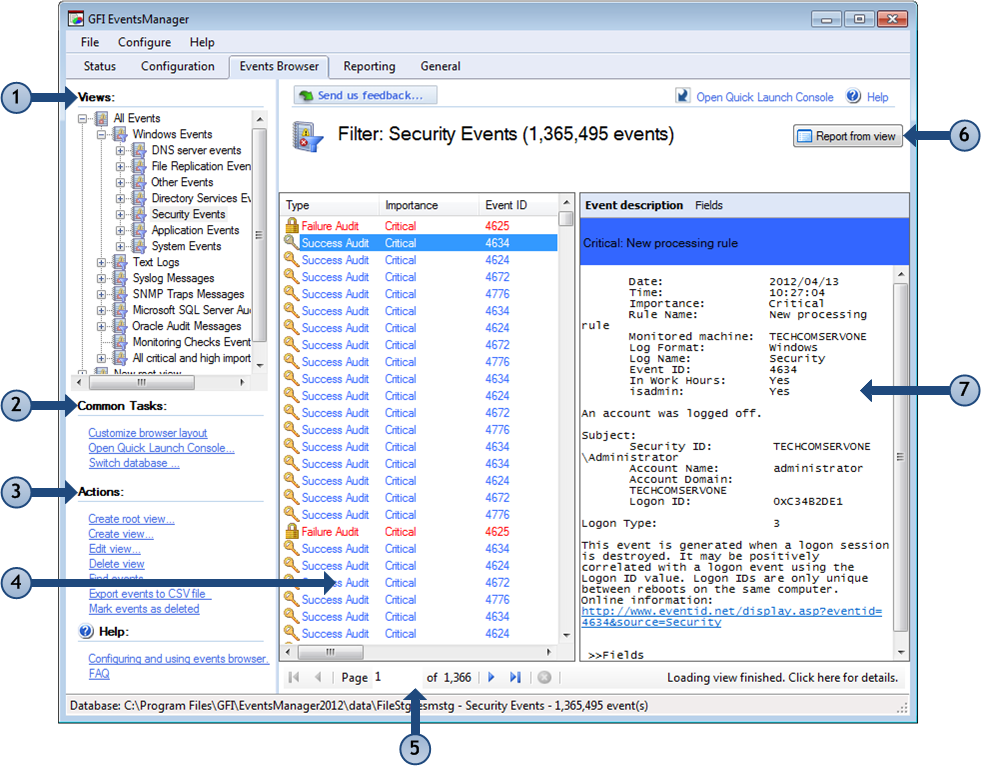Click the Customize browser layout link
Viewport: 981px width, 766px height.
click(148, 433)
